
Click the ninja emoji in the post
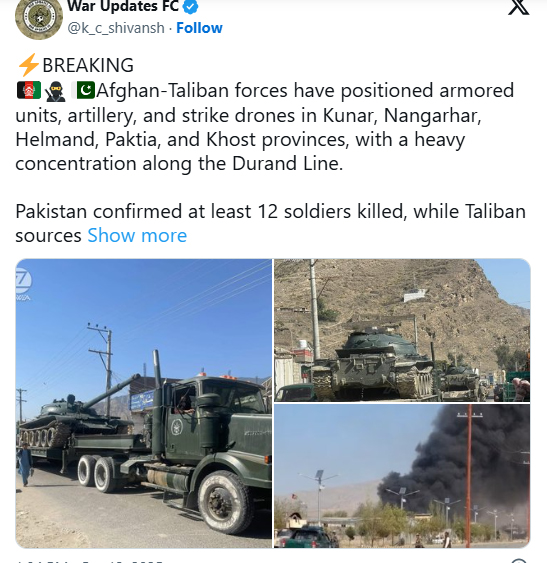coord(56,91)
